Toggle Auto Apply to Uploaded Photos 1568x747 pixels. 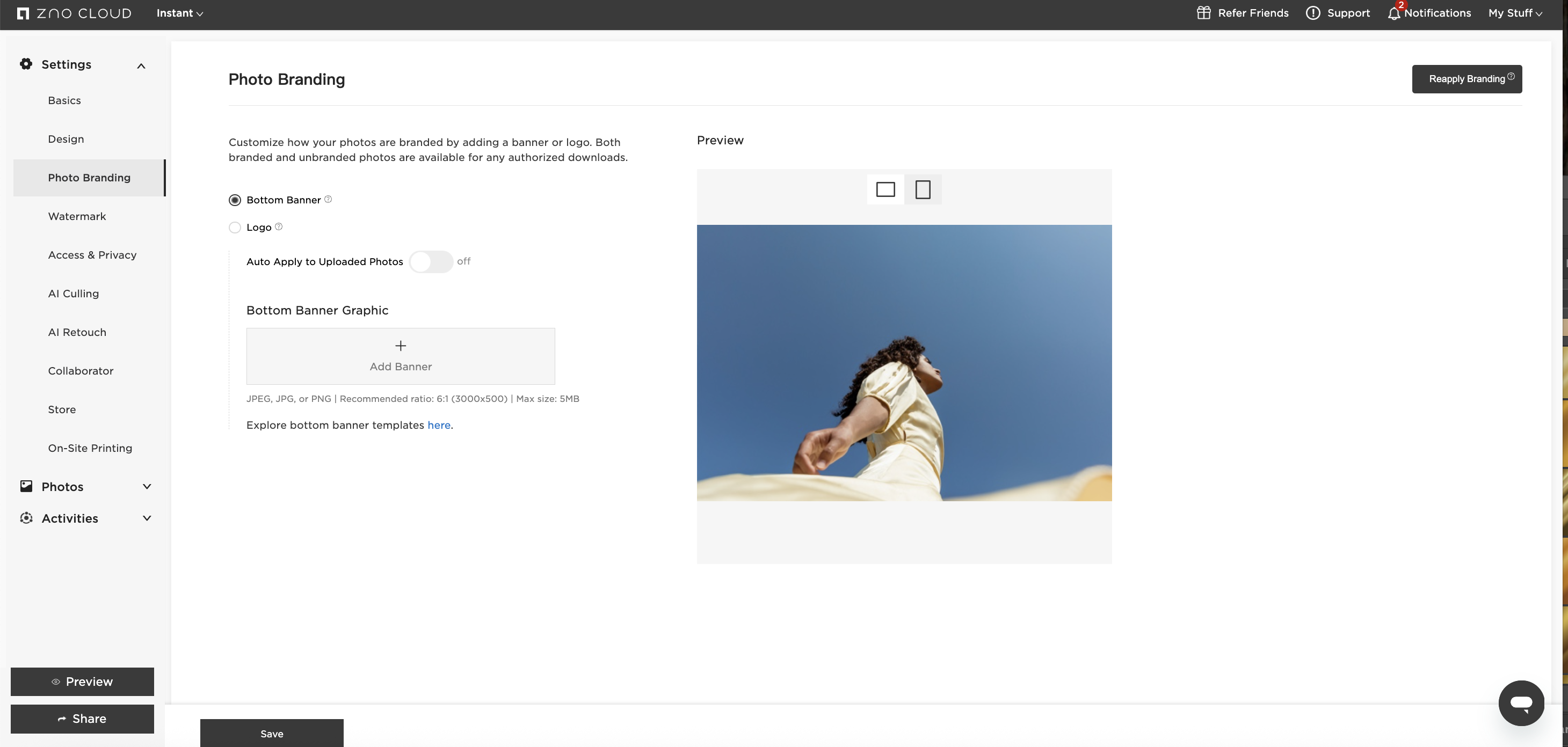430,261
